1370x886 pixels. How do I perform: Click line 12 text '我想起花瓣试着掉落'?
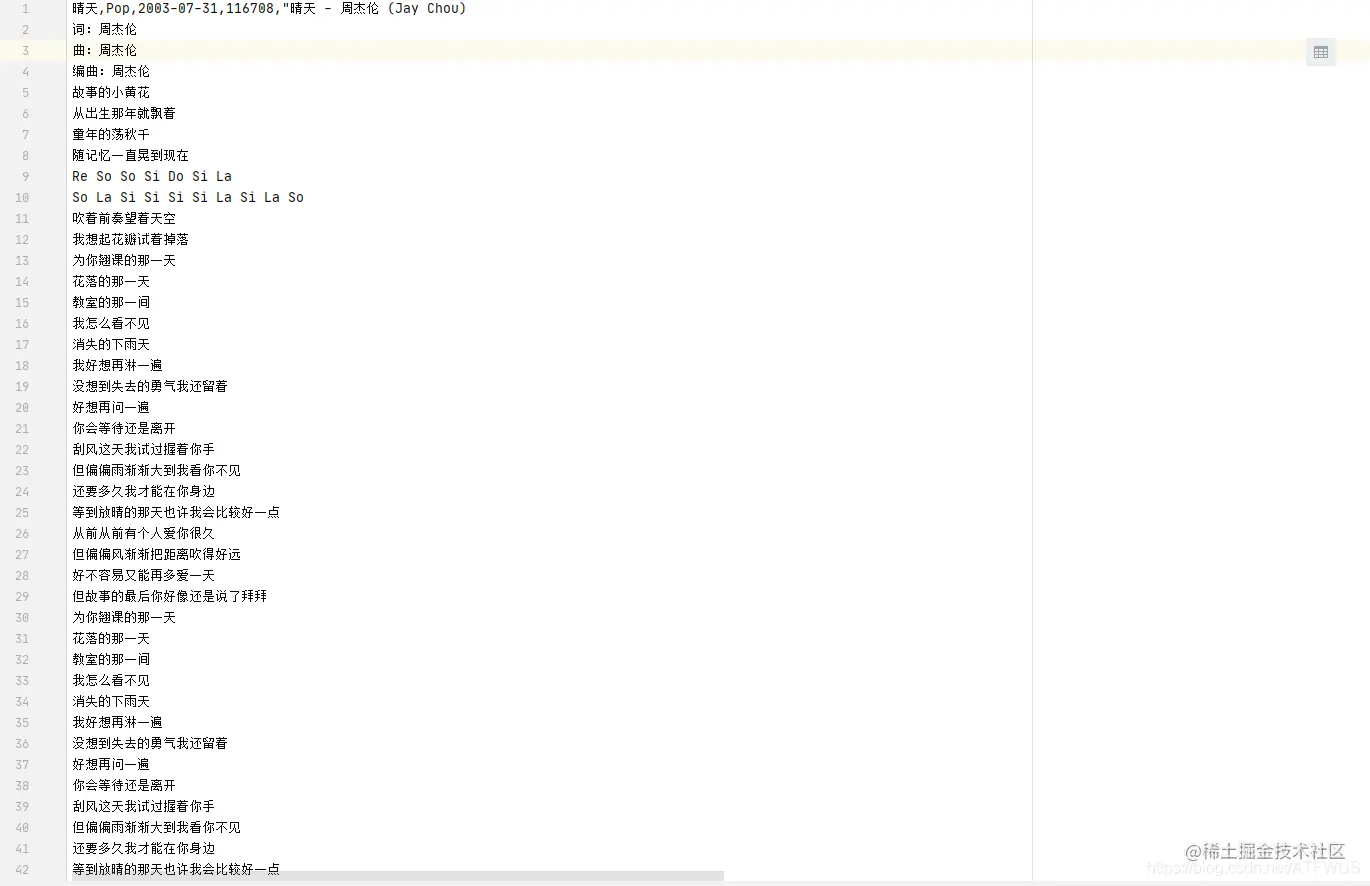pyautogui.click(x=130, y=239)
